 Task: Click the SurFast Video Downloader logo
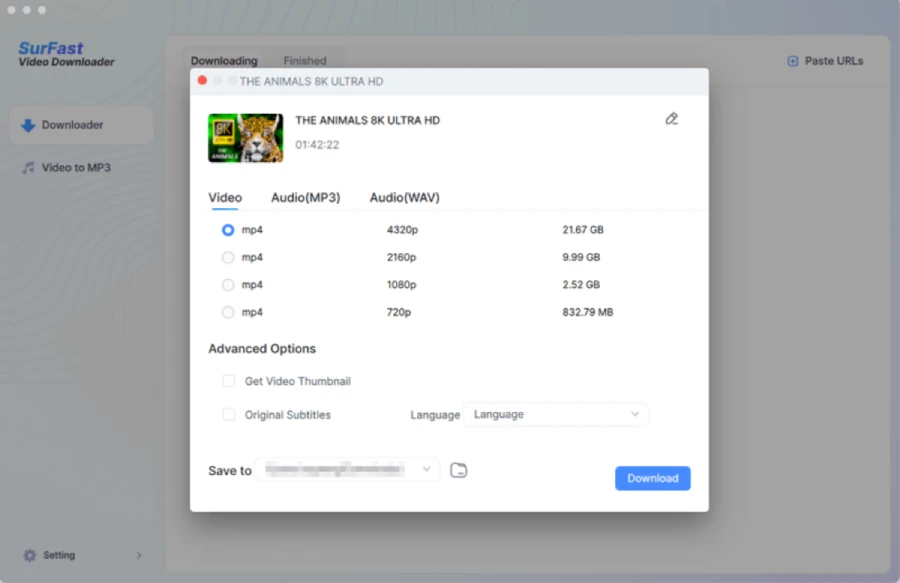pos(66,54)
